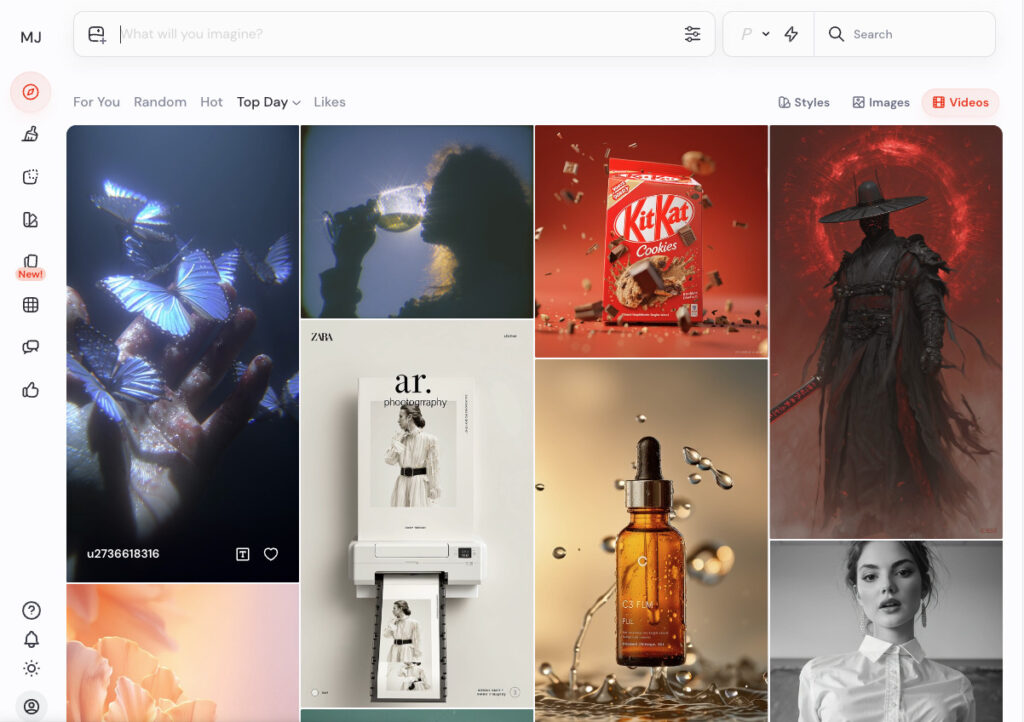The height and width of the screenshot is (722, 1024).
Task: Click the add image icon in prompt bar
Action: [x=96, y=34]
